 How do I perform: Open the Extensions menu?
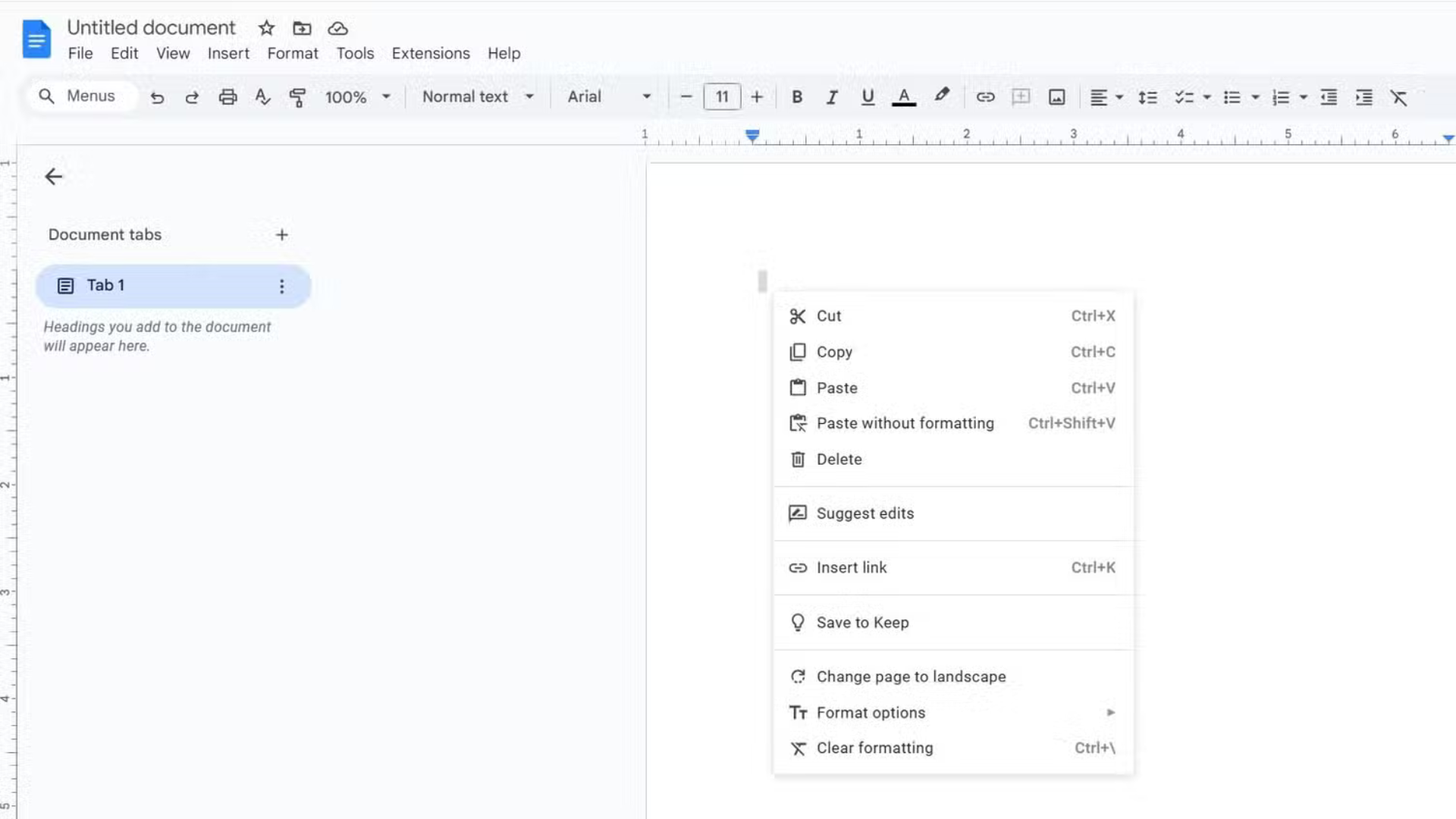coord(430,53)
